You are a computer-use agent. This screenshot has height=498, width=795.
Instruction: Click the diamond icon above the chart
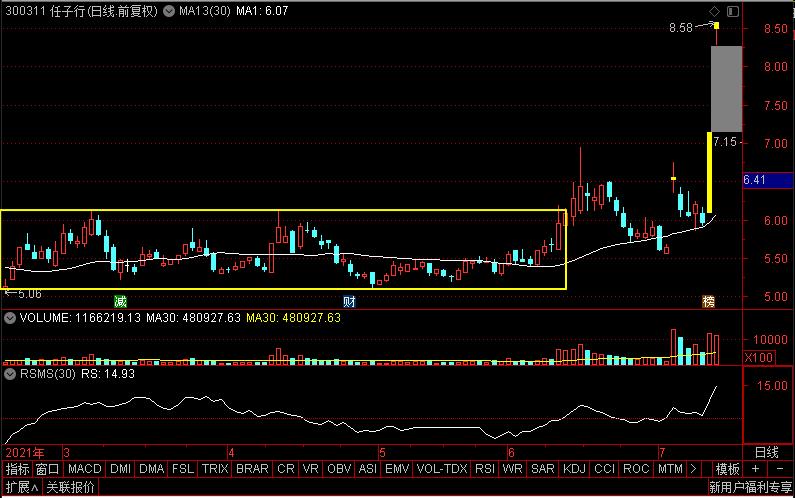[x=714, y=11]
